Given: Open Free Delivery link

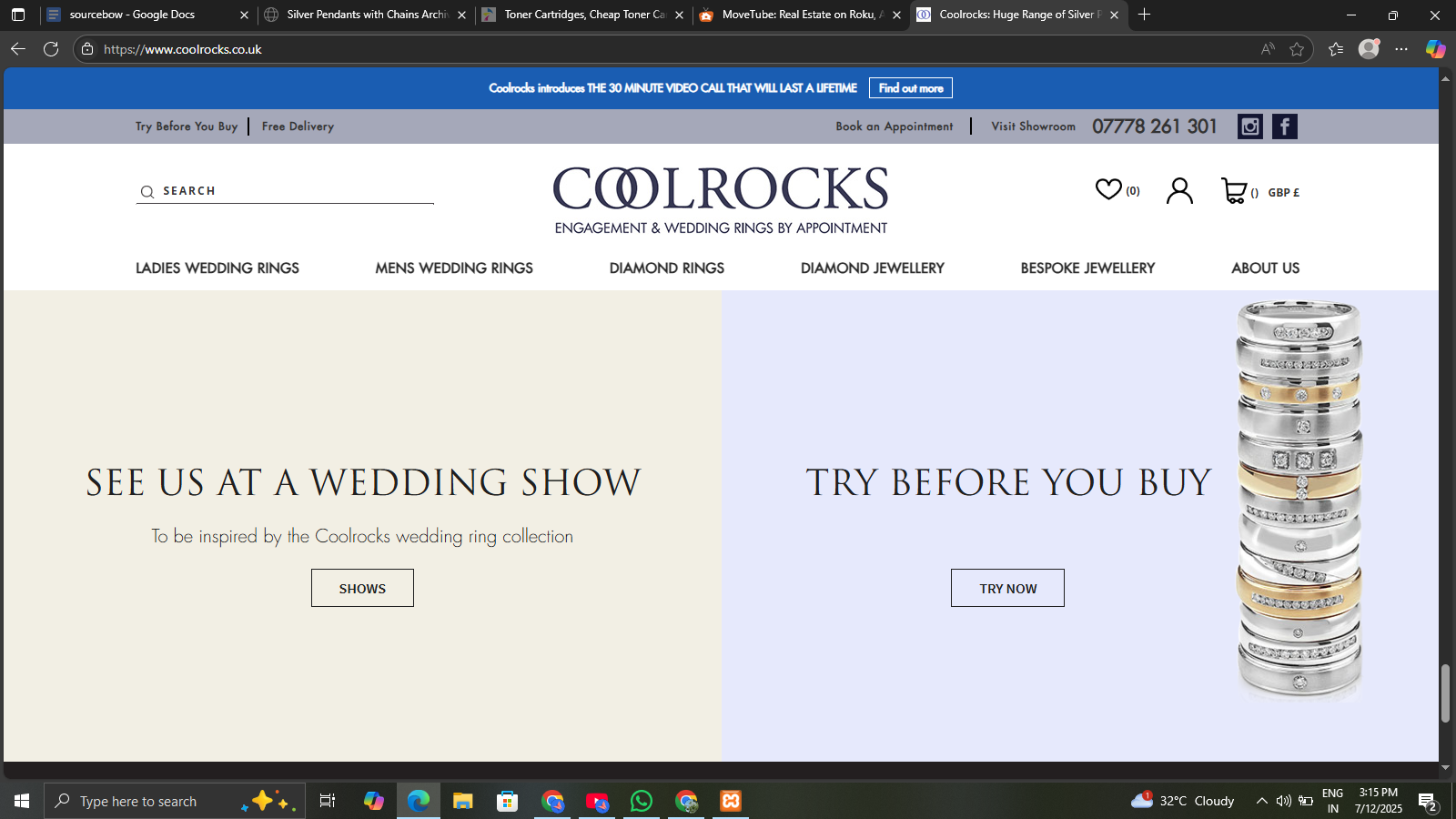Looking at the screenshot, I should pos(298,126).
